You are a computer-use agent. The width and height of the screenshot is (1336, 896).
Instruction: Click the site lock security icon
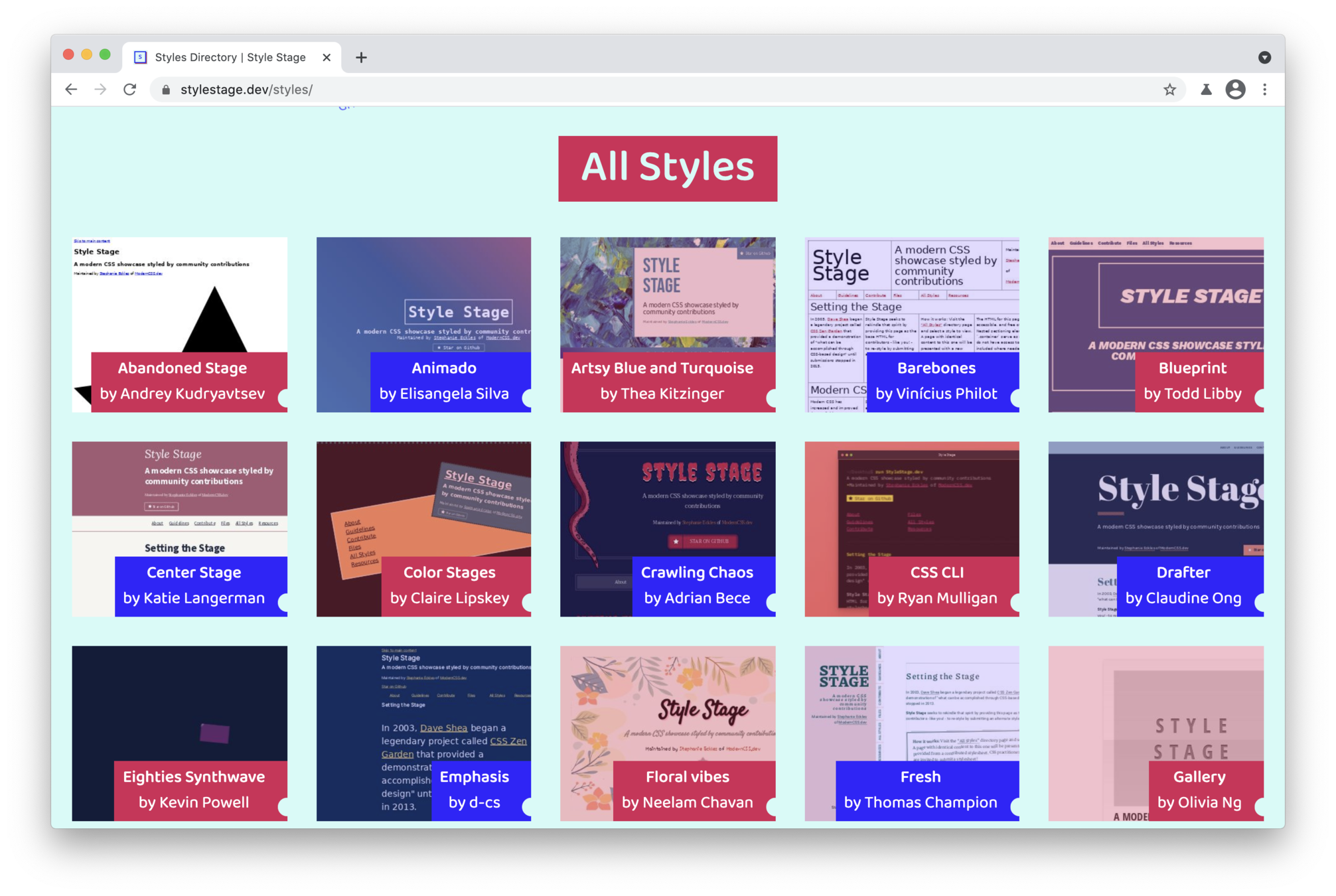point(166,90)
